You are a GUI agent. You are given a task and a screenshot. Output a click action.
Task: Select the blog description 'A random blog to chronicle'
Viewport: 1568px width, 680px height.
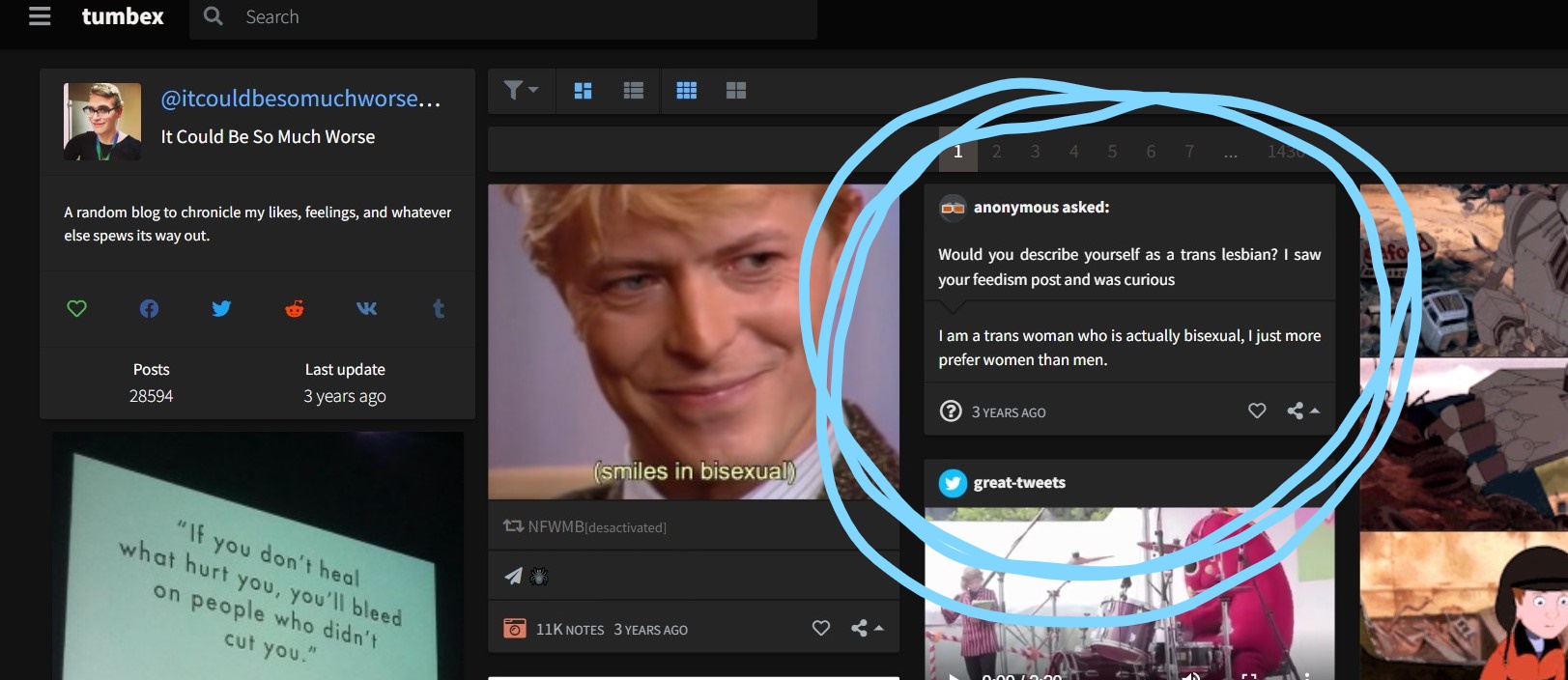click(x=258, y=224)
